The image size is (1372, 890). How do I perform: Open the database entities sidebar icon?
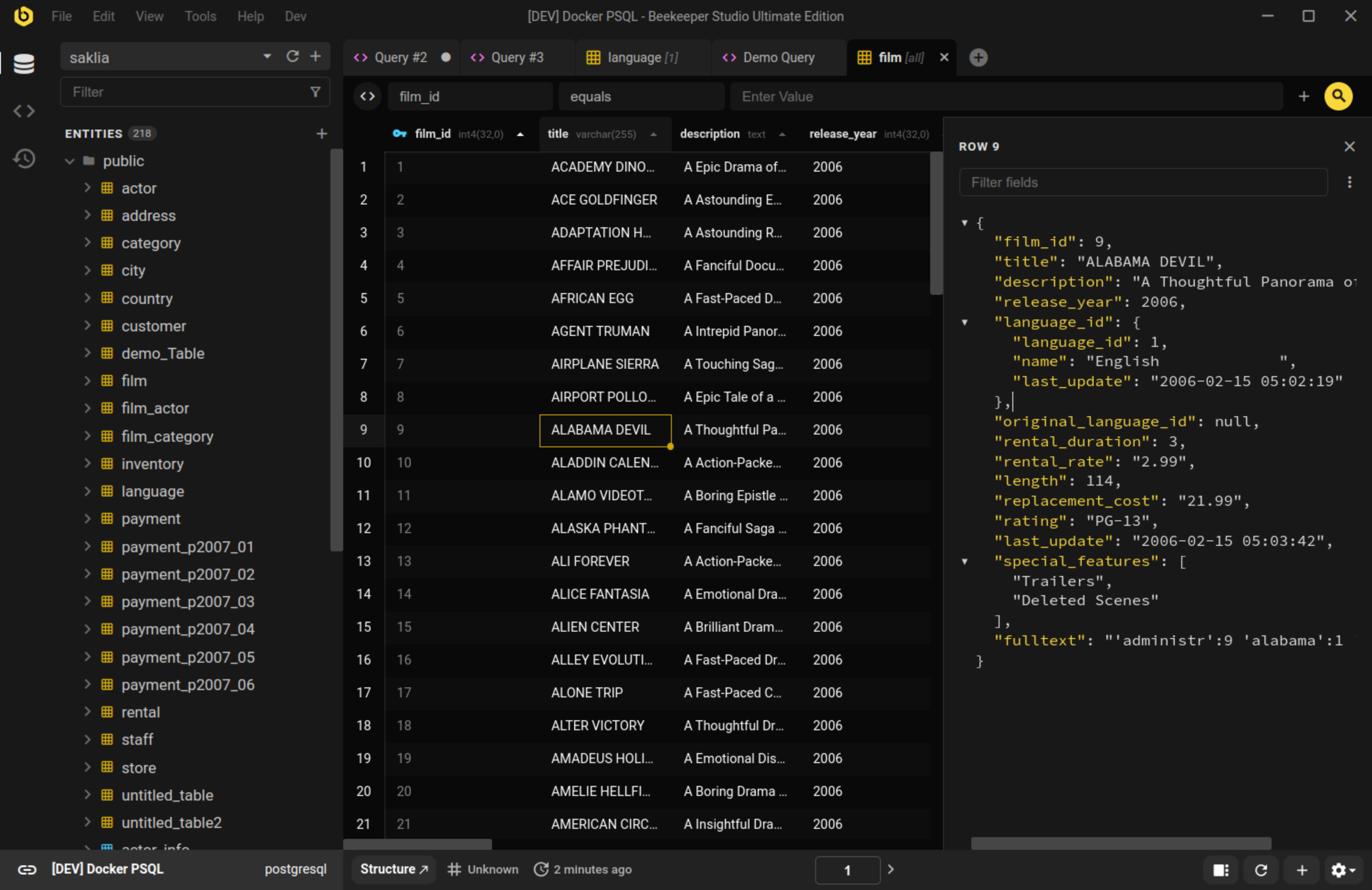[x=24, y=63]
